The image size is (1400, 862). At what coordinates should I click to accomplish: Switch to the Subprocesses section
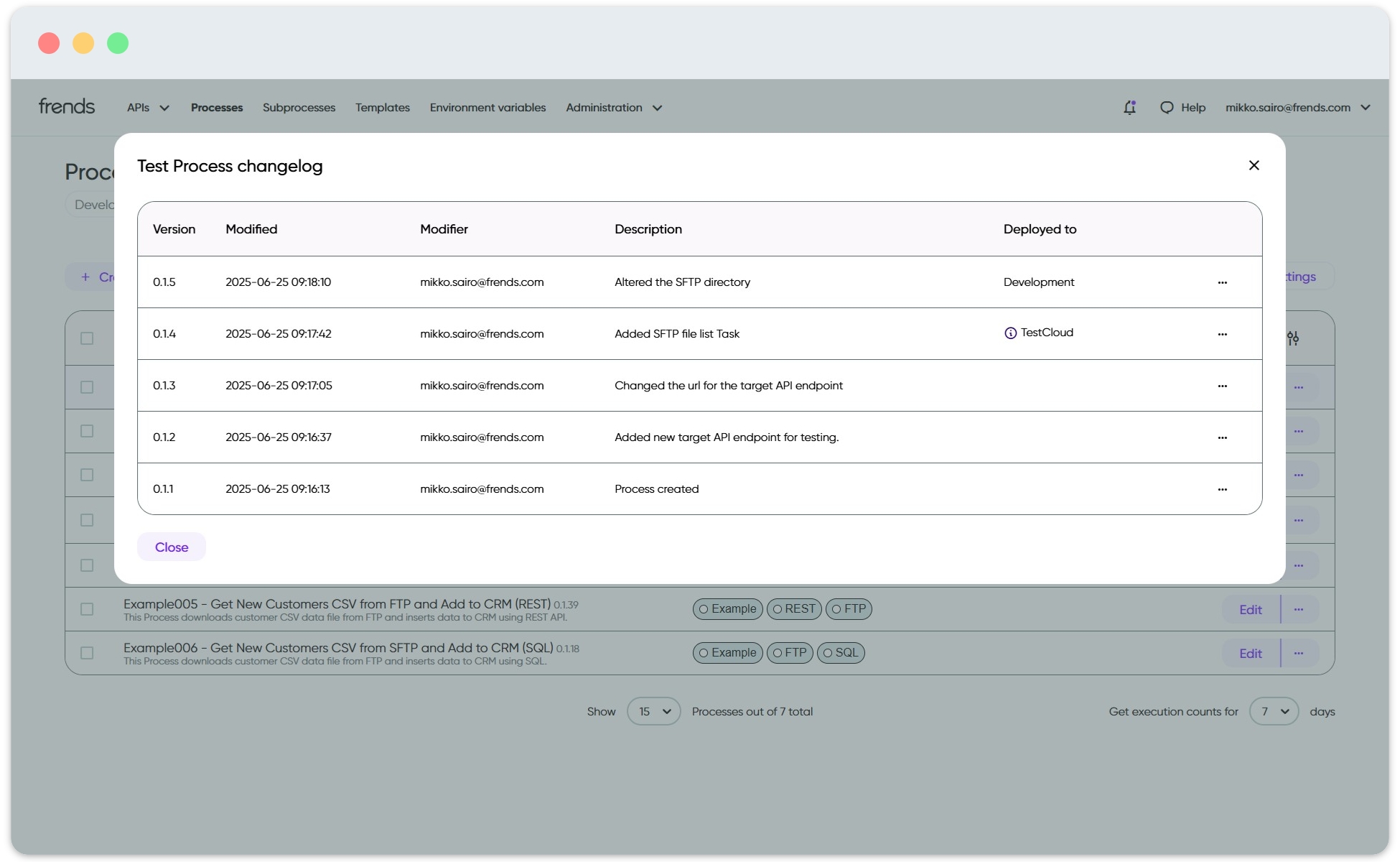pyautogui.click(x=299, y=107)
